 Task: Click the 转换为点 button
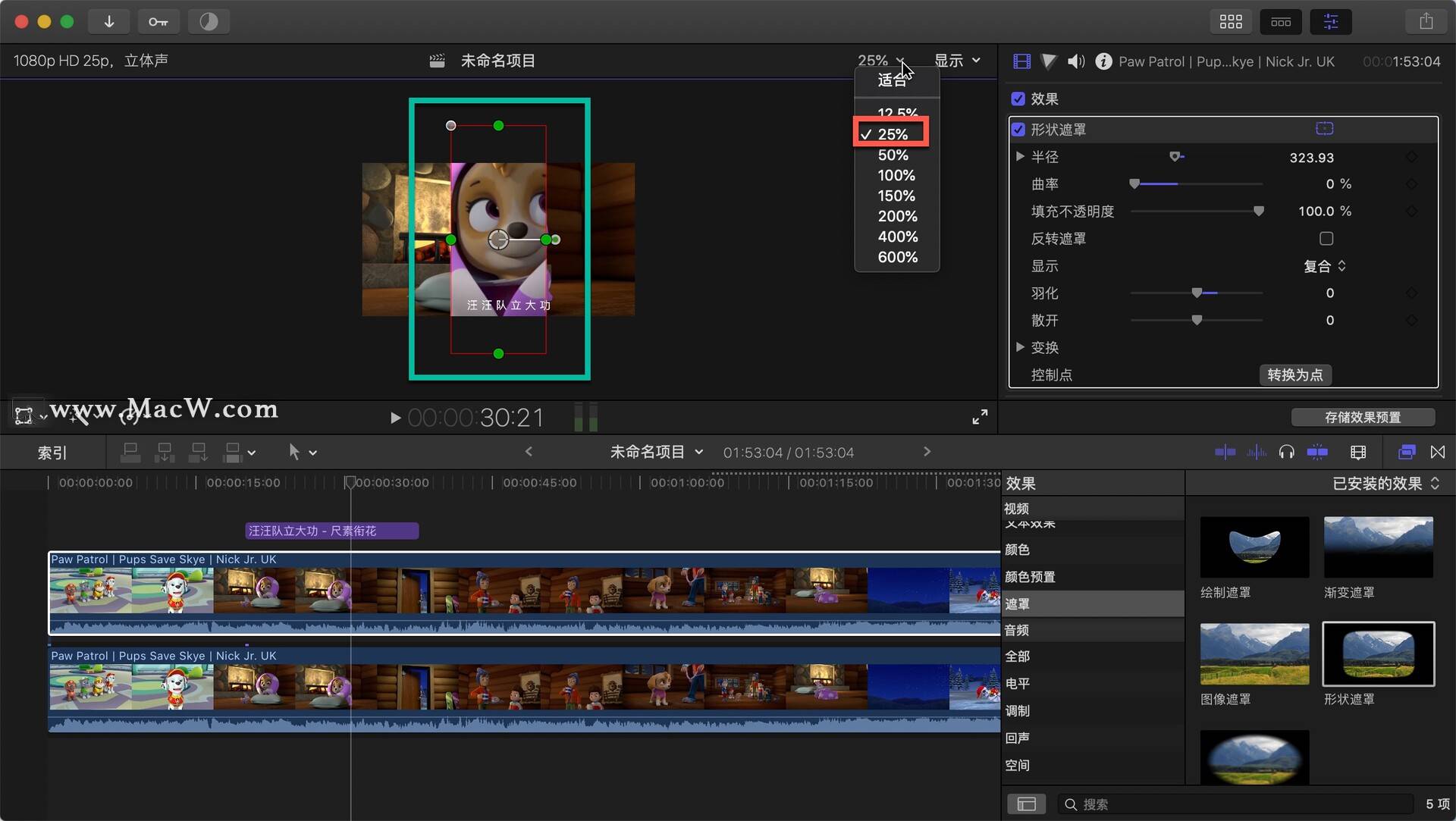coord(1295,375)
